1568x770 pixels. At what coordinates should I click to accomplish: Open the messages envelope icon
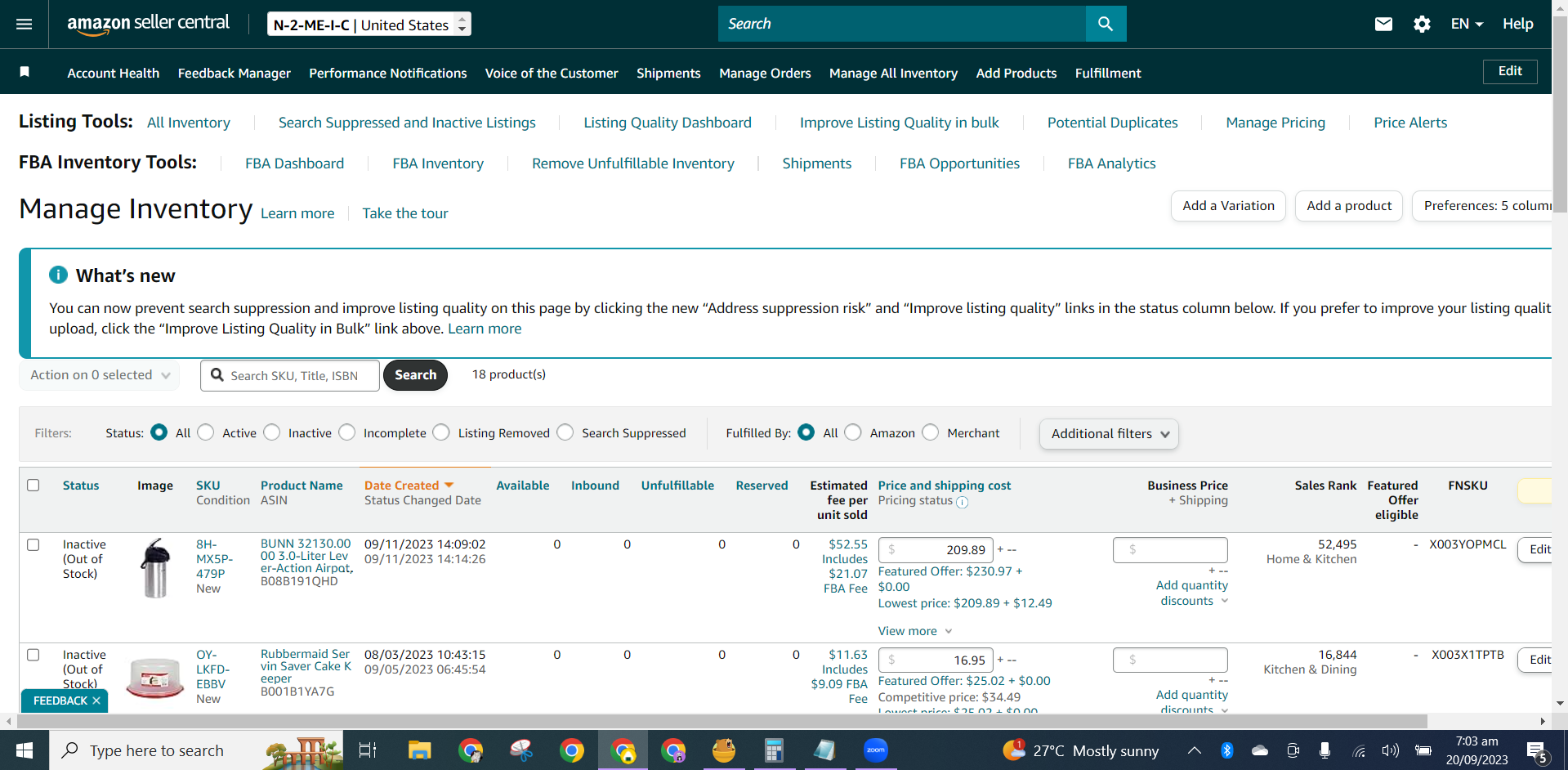point(1383,24)
